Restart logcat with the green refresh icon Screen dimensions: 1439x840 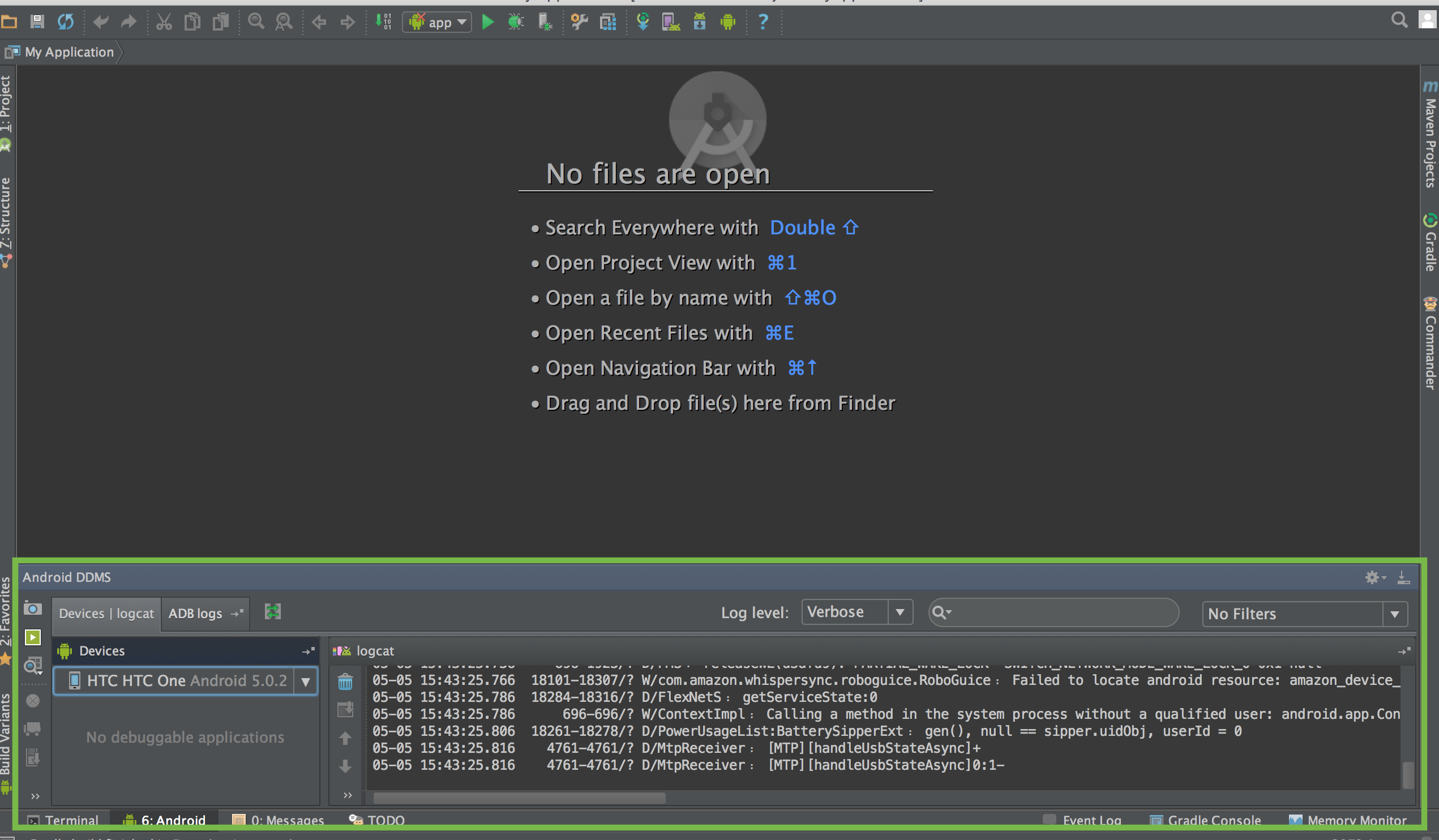tap(272, 612)
